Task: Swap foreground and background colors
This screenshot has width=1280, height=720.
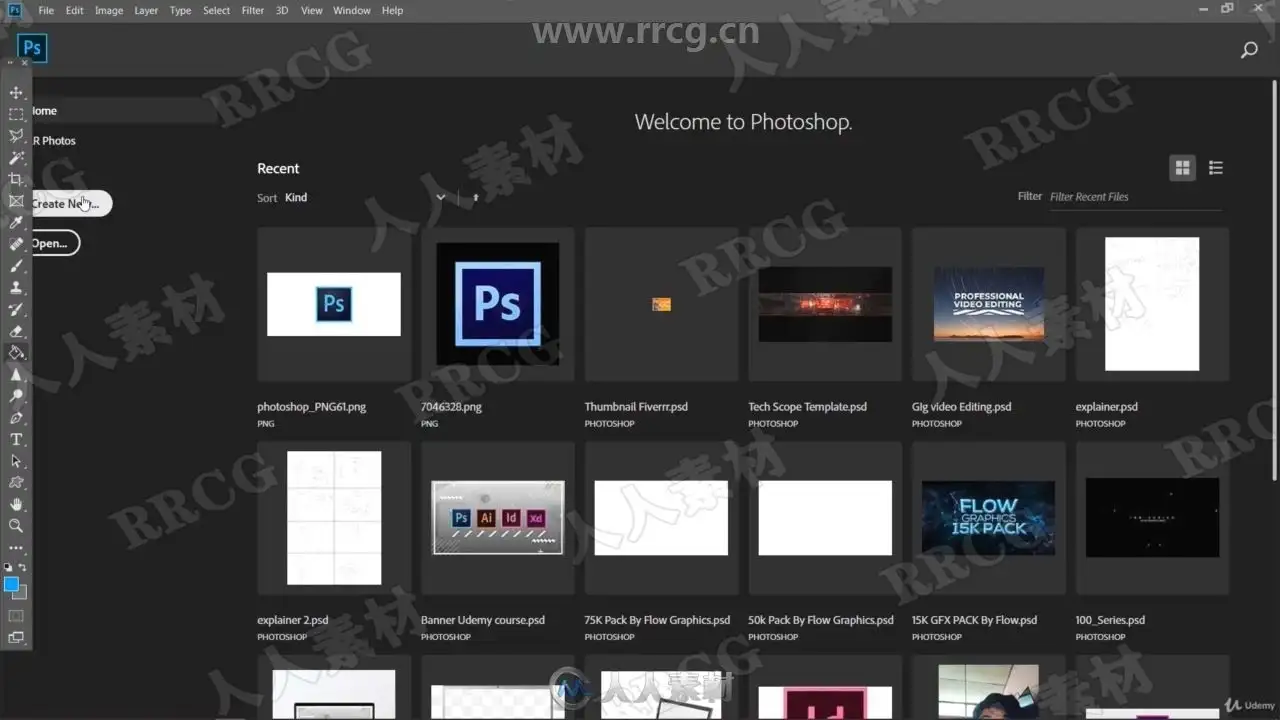Action: pos(22,568)
